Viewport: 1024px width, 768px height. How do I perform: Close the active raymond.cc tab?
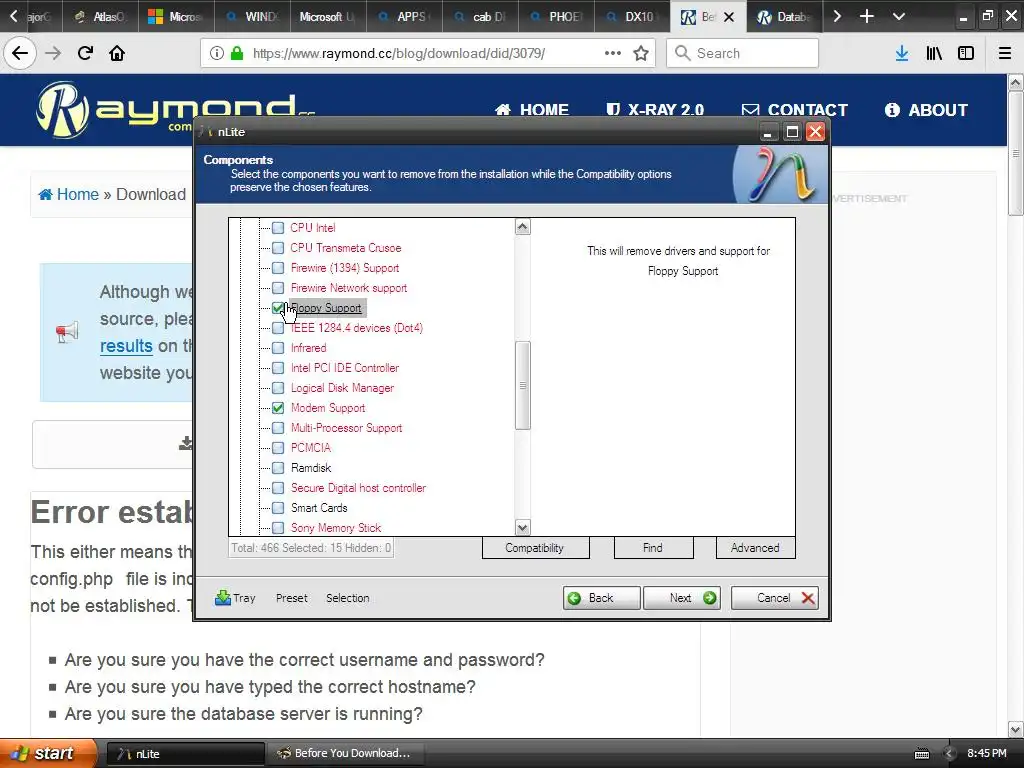(x=729, y=17)
